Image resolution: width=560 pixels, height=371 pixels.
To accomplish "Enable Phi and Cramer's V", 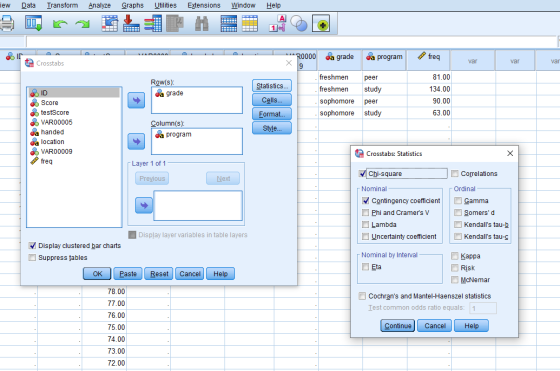I will [365, 212].
